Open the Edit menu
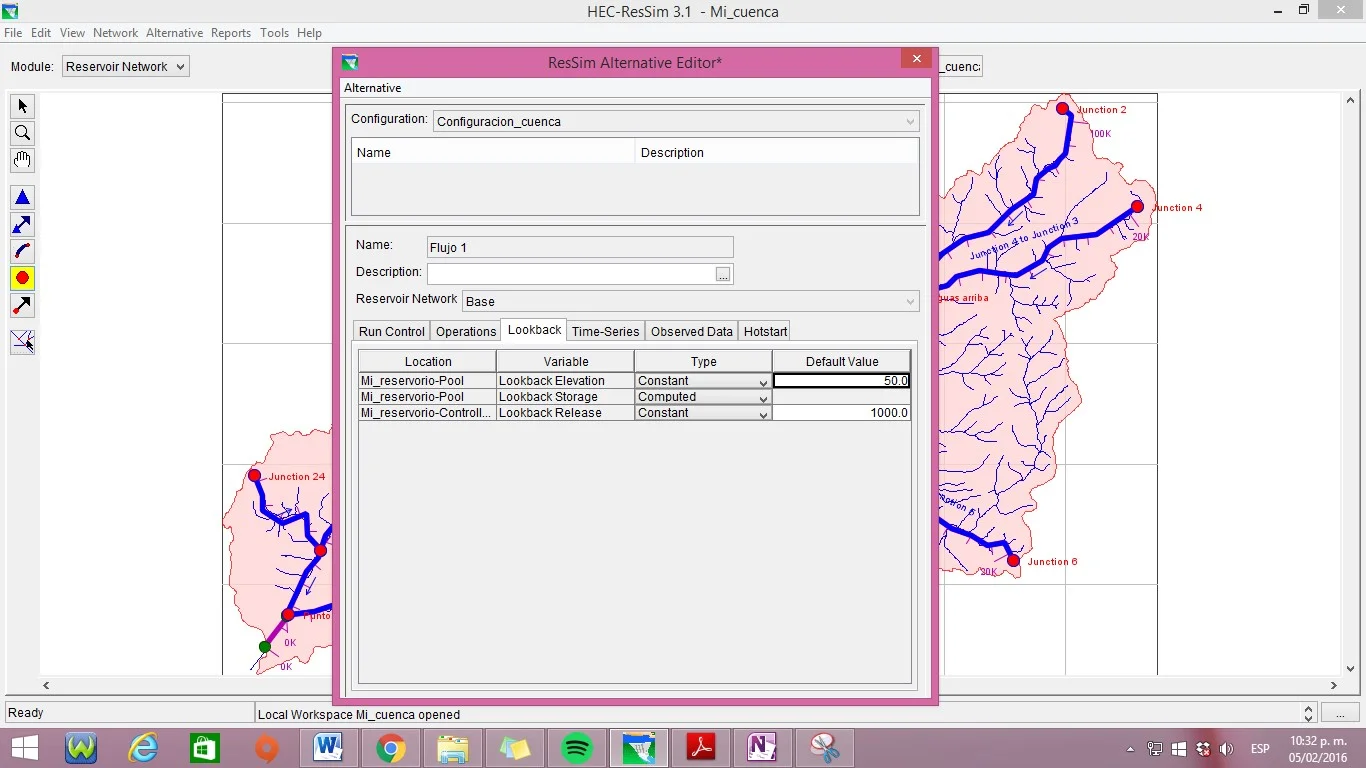Image resolution: width=1366 pixels, height=768 pixels. pyautogui.click(x=41, y=33)
